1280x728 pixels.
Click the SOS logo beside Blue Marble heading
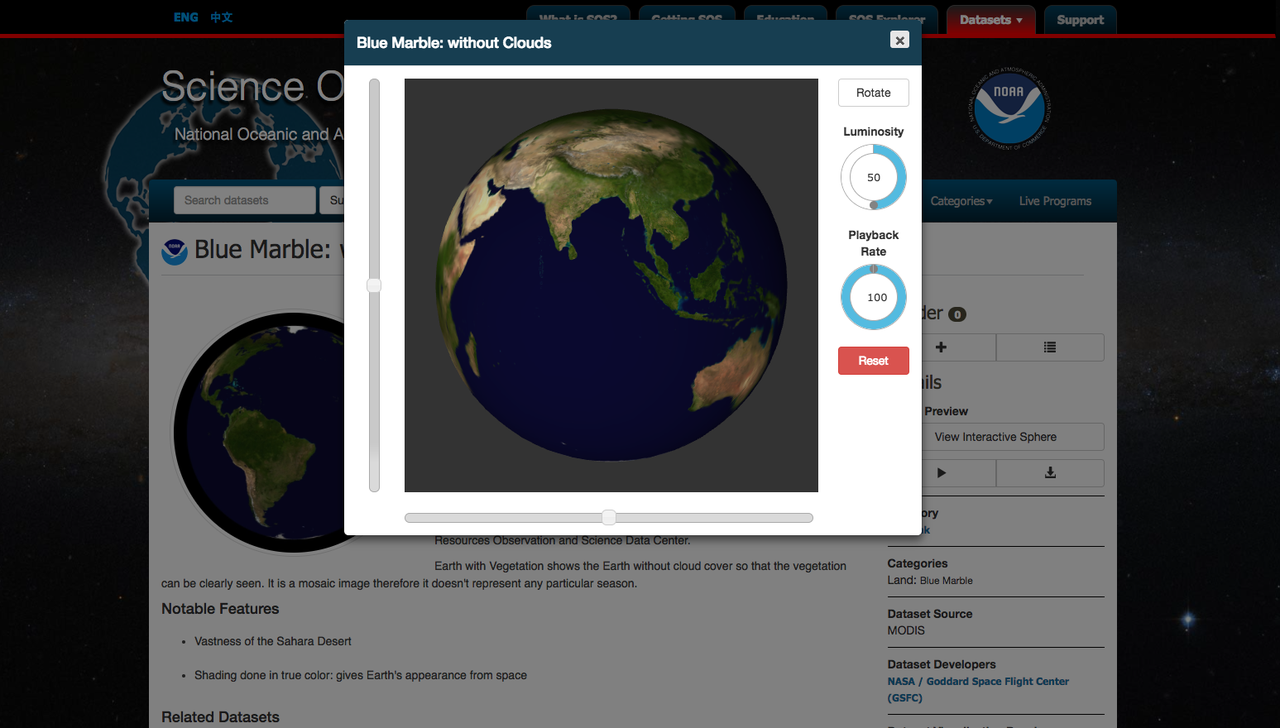point(175,252)
